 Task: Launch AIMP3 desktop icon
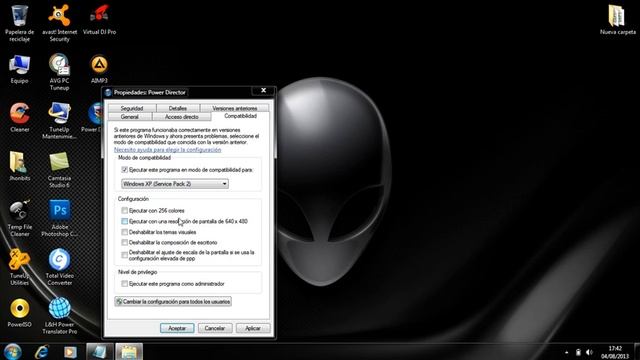(99, 69)
